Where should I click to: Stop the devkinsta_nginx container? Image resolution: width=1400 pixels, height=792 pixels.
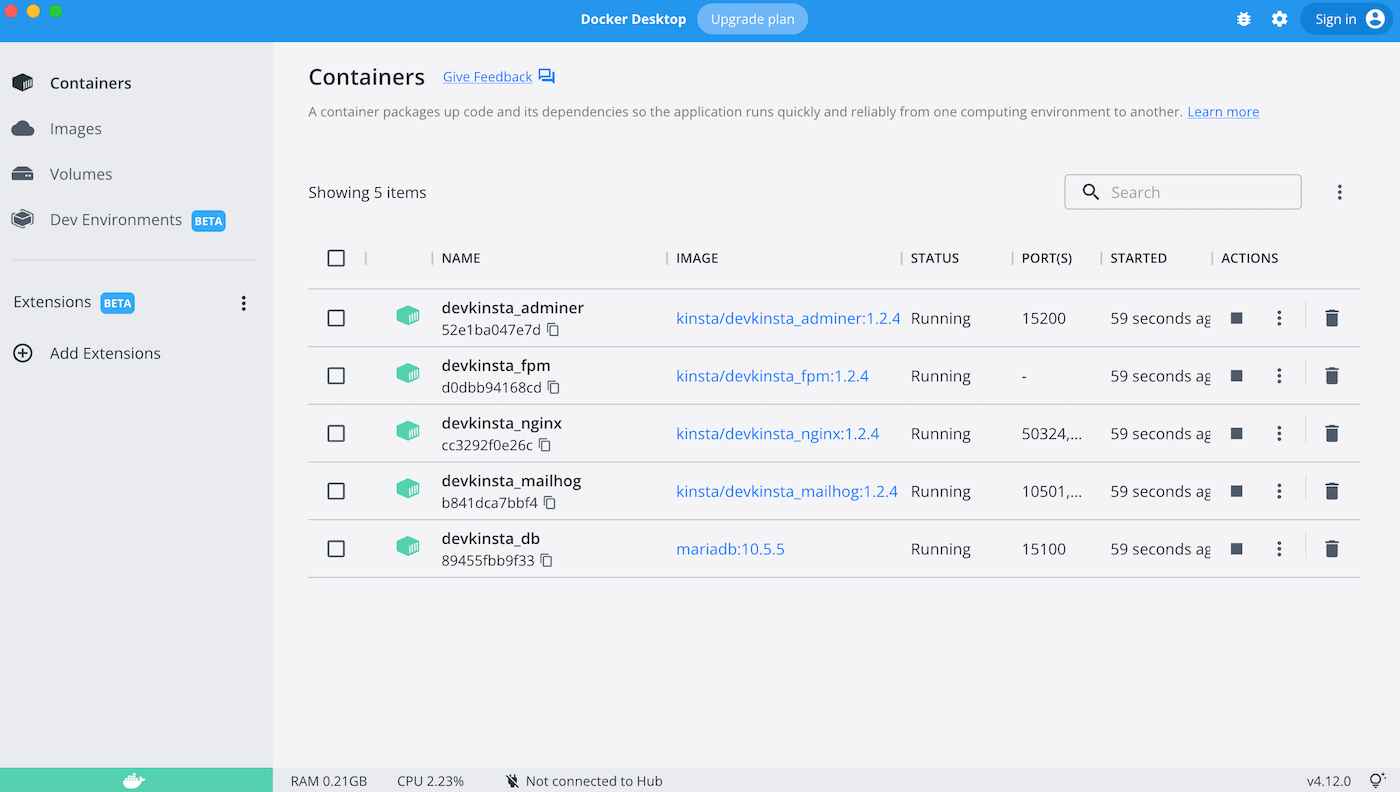(1237, 433)
